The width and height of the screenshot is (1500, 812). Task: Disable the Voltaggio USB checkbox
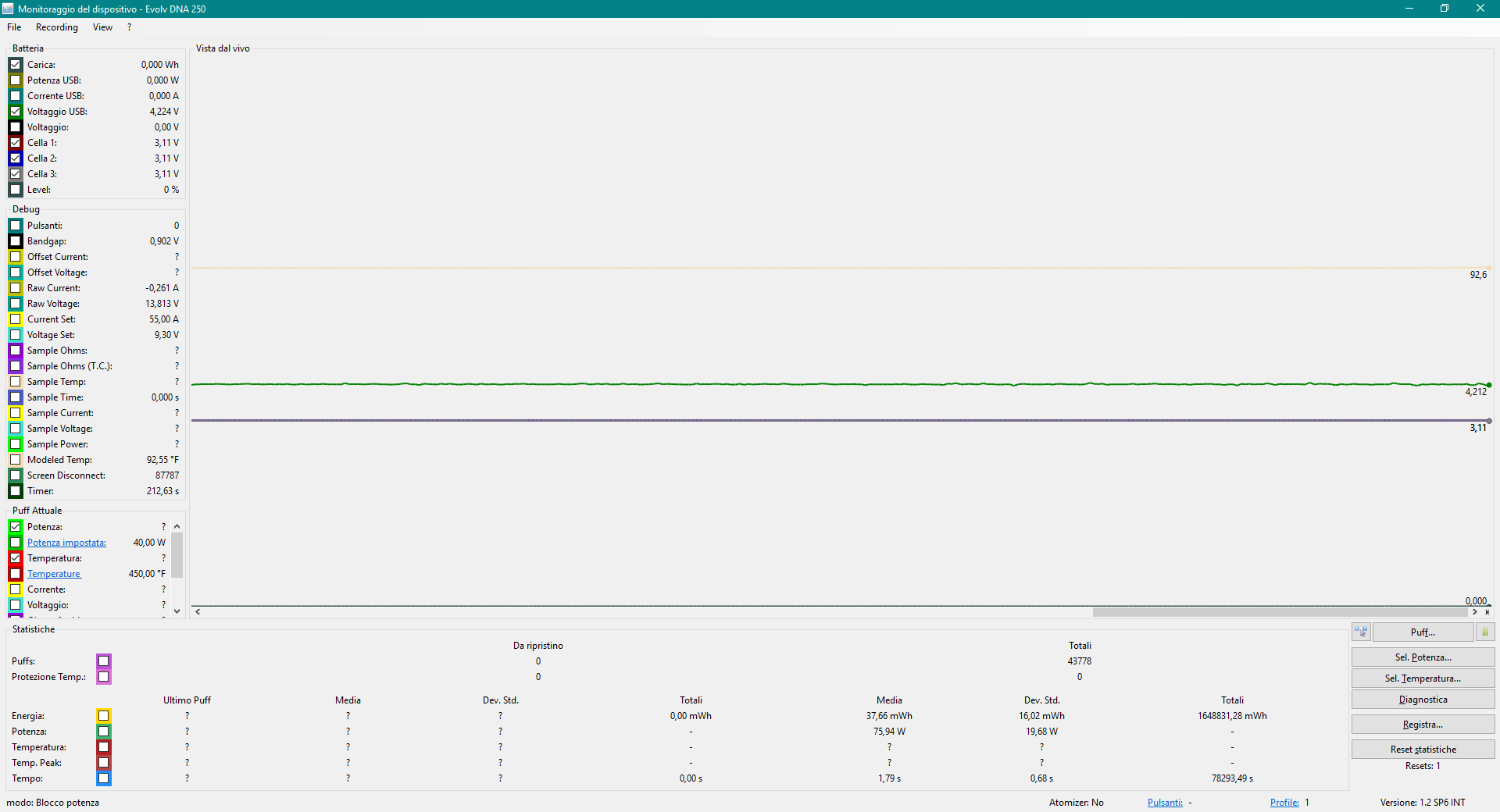point(16,112)
